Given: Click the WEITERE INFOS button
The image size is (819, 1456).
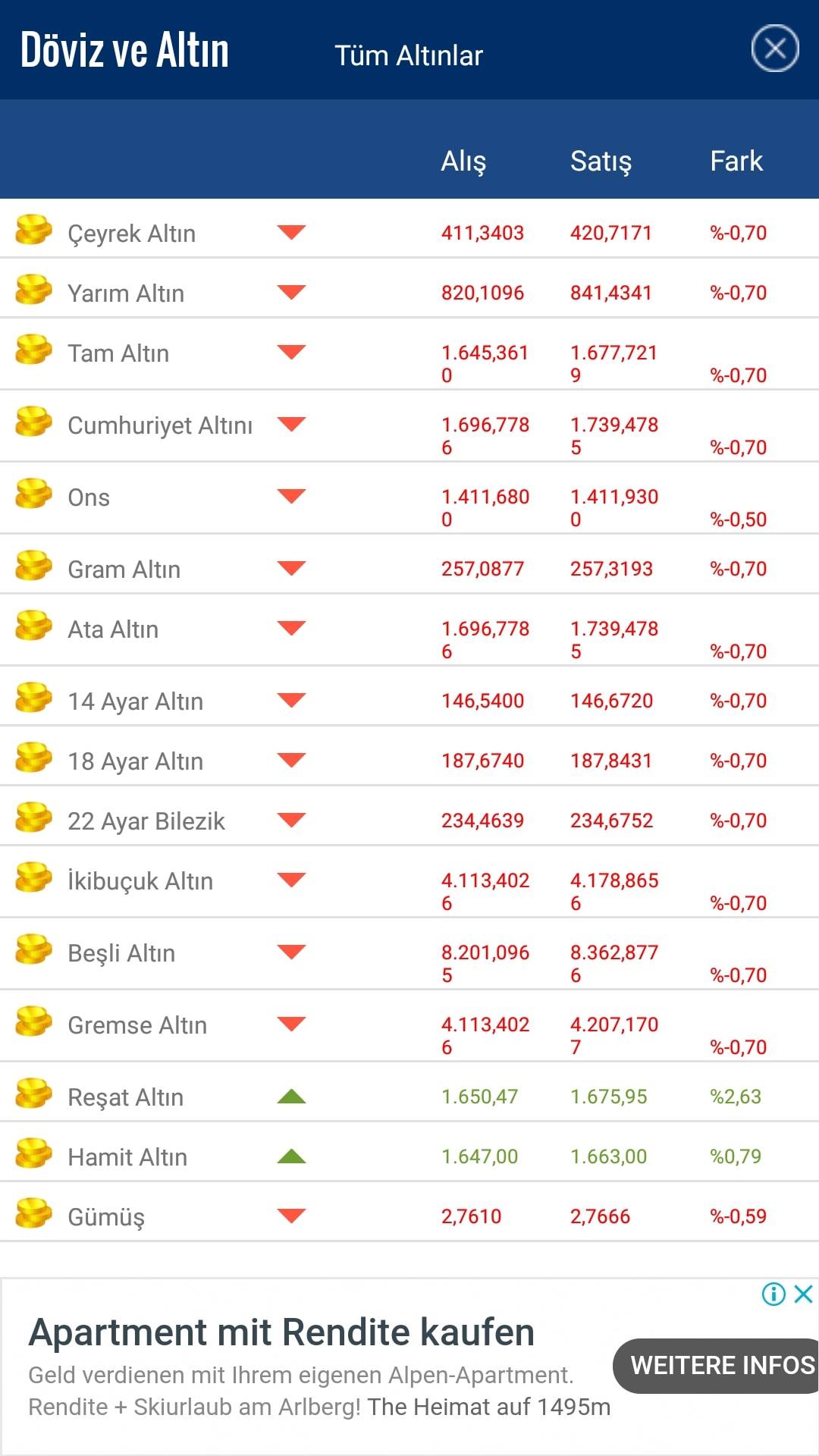Looking at the screenshot, I should click(717, 1366).
